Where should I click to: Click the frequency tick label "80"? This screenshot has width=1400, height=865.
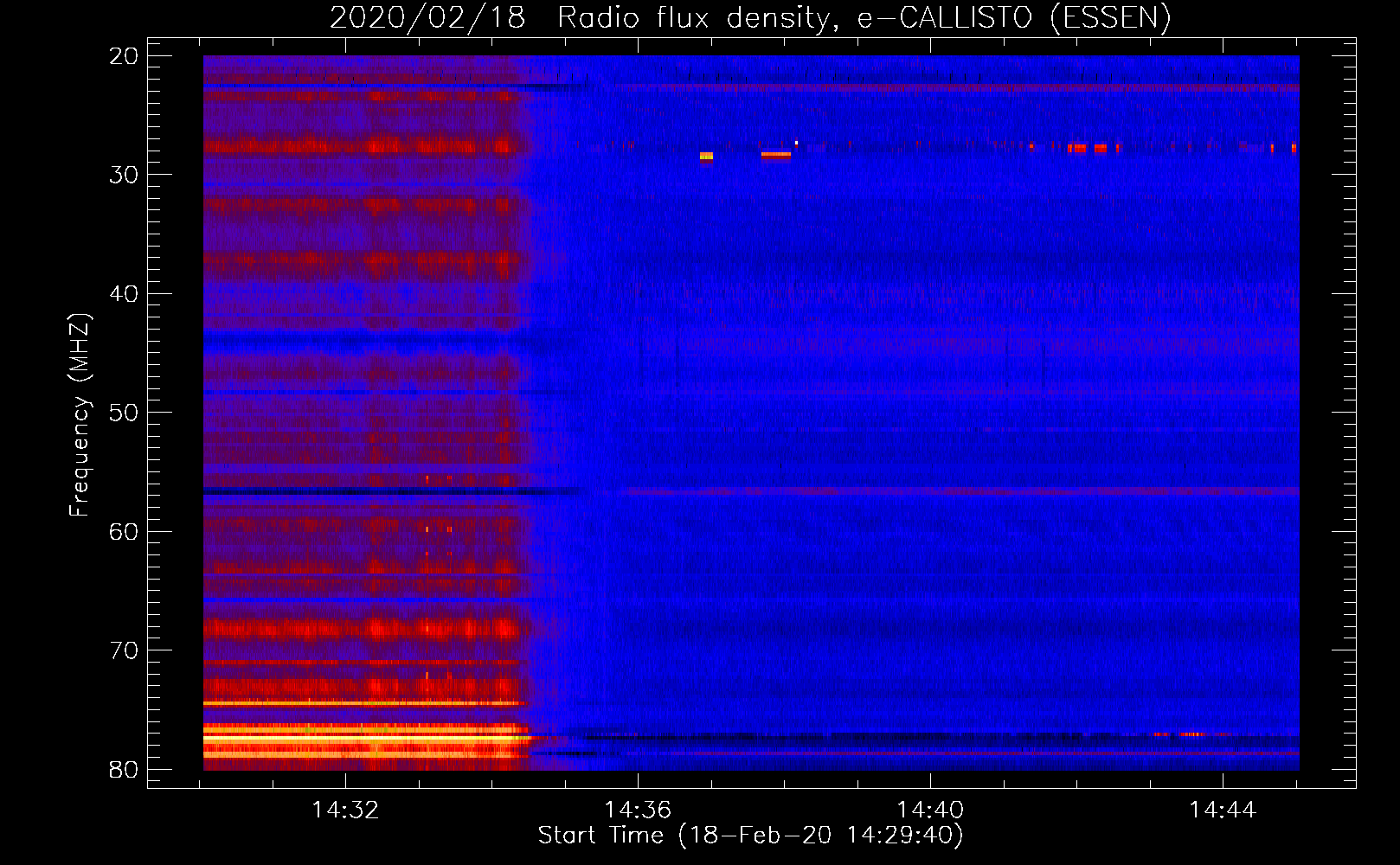pyautogui.click(x=125, y=770)
